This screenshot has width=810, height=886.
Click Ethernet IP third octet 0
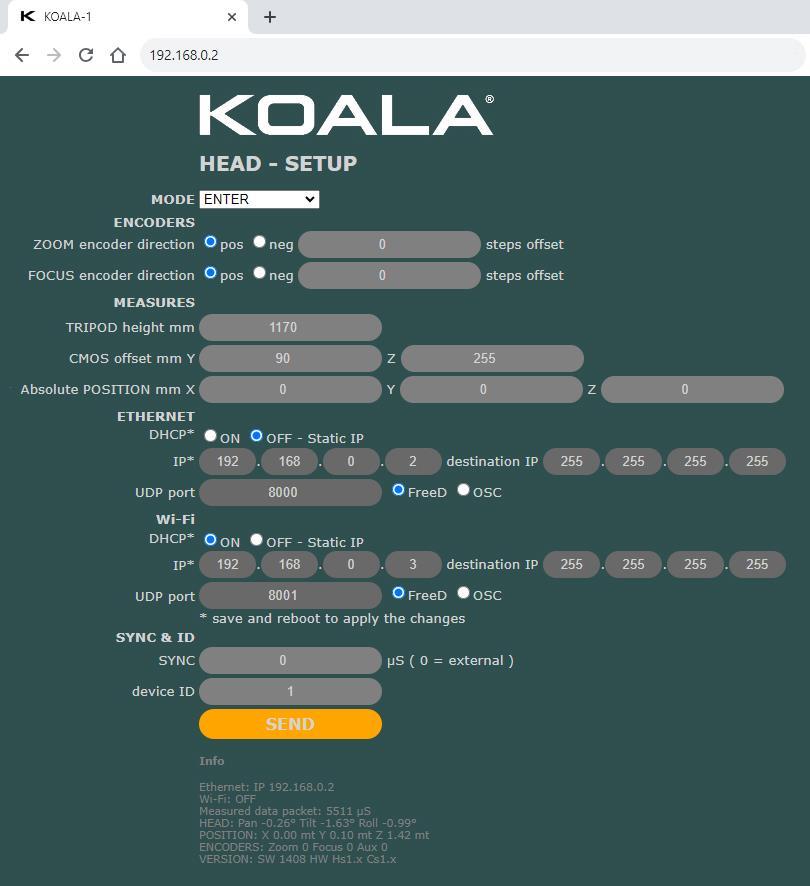pyautogui.click(x=352, y=462)
